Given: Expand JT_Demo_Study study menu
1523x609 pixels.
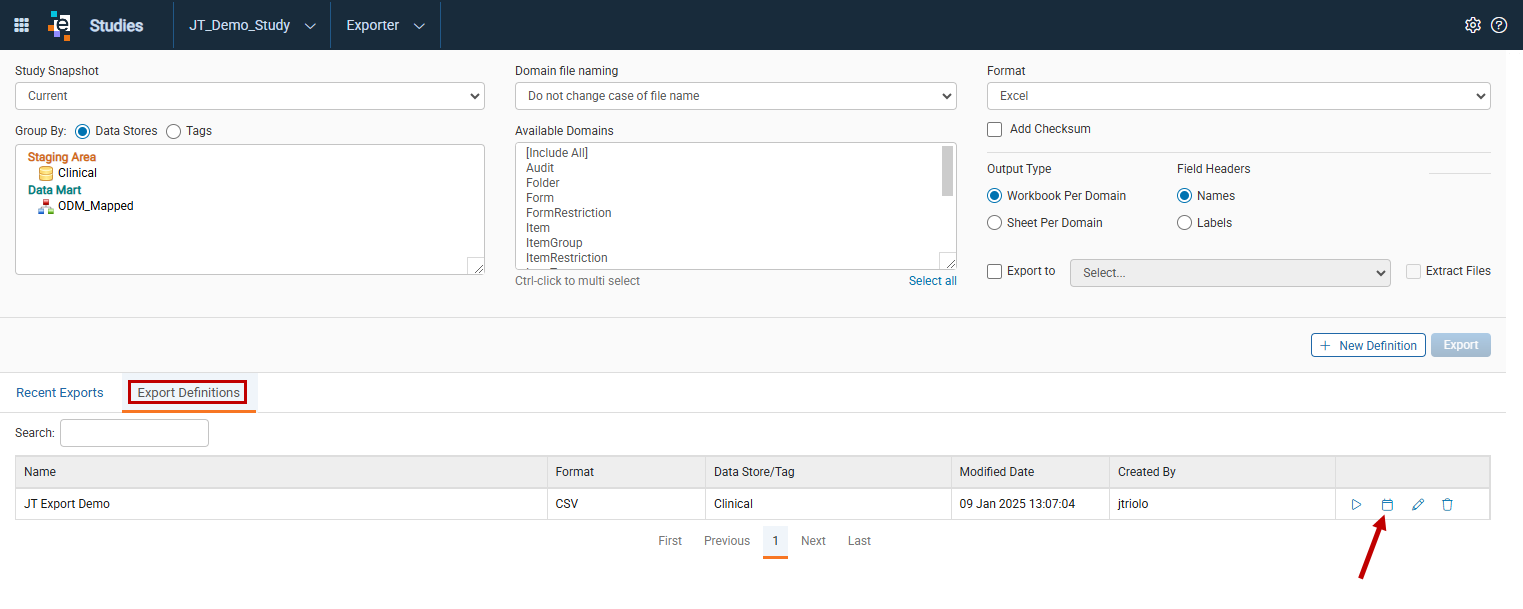Looking at the screenshot, I should [x=252, y=25].
